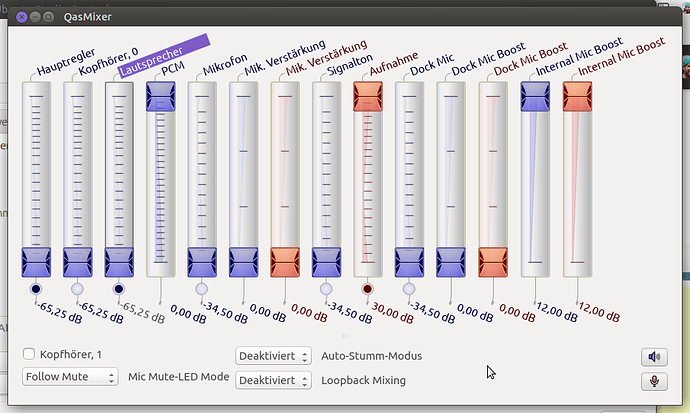Image resolution: width=690 pixels, height=413 pixels.
Task: Click the Hauptregler slider handle
Action: [x=36, y=262]
